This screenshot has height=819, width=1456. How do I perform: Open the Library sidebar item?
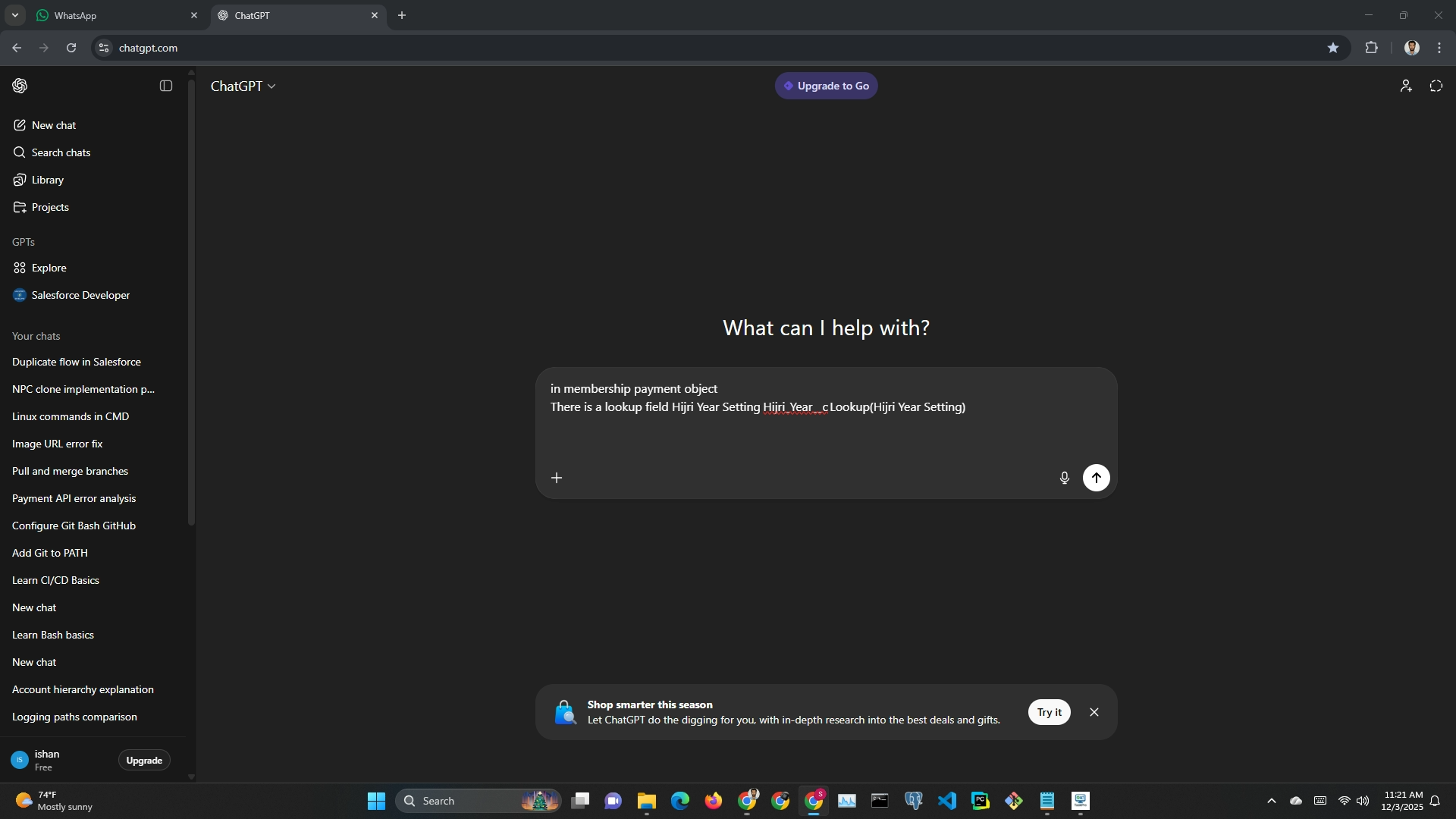click(x=47, y=180)
